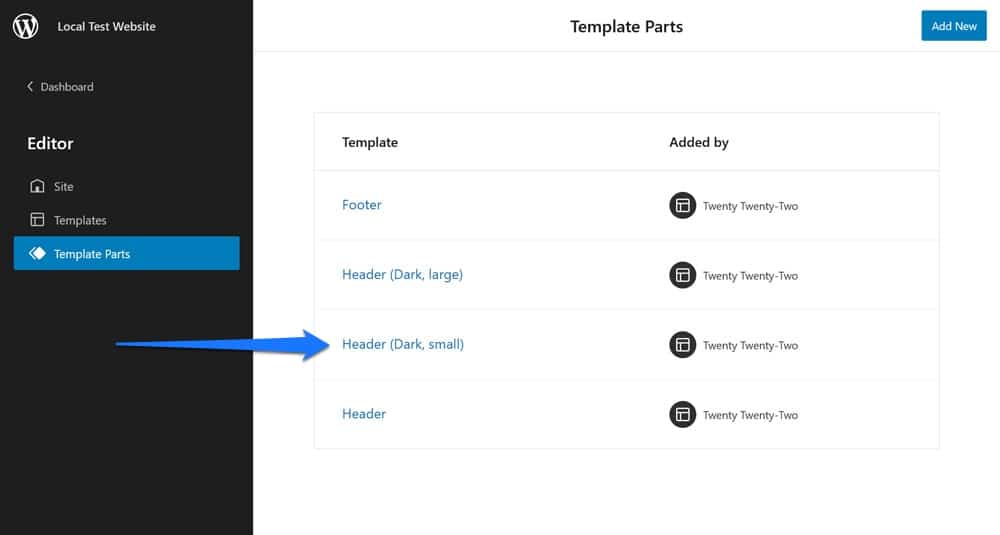Click the Templates layout icon
The width and height of the screenshot is (1000, 535).
pos(37,220)
